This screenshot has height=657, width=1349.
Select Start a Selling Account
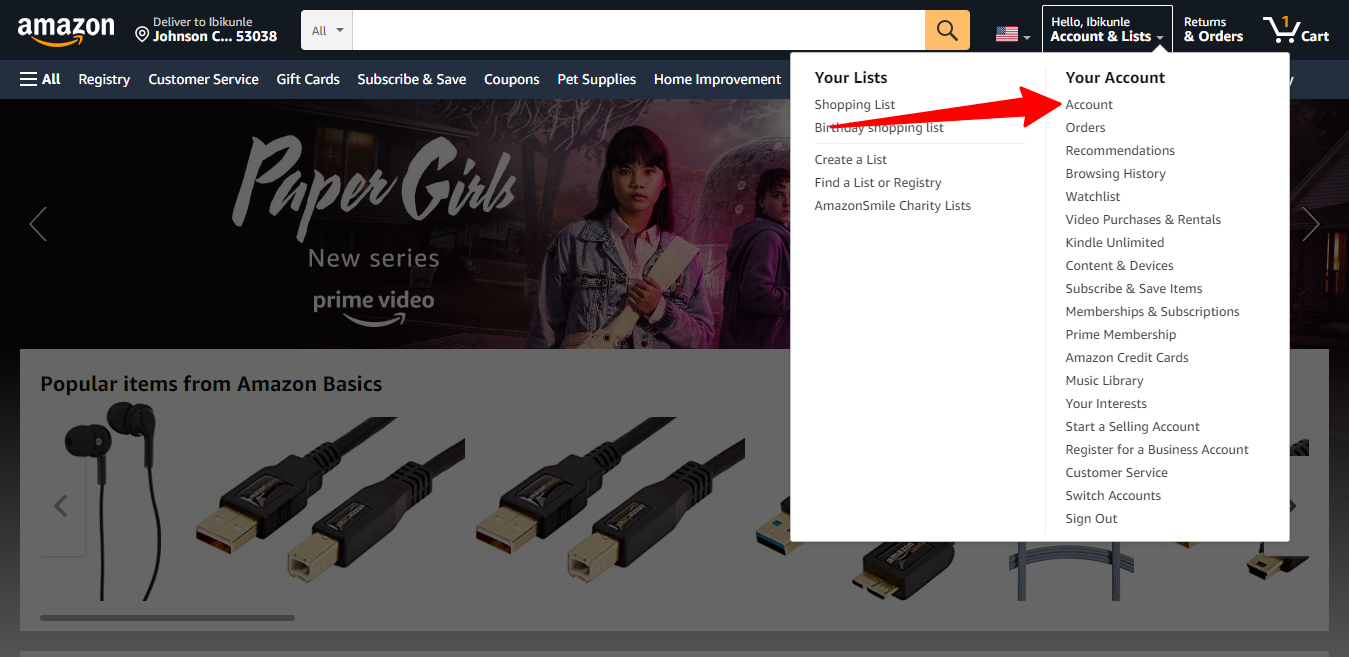point(1133,427)
